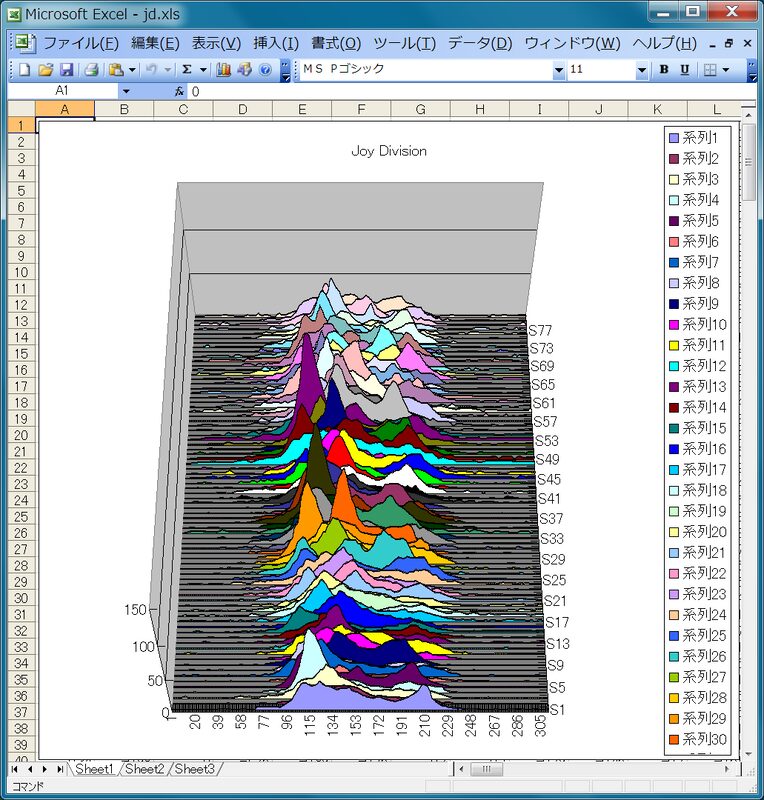The height and width of the screenshot is (800, 764).
Task: Click the Select All corner button
Action: click(21, 109)
